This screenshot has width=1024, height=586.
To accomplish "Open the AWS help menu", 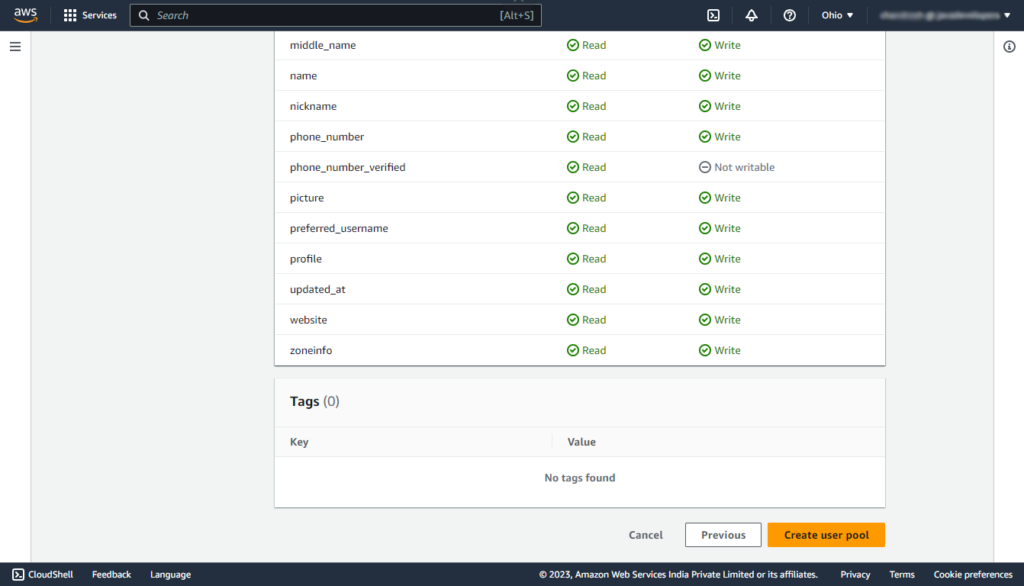I will tap(789, 15).
